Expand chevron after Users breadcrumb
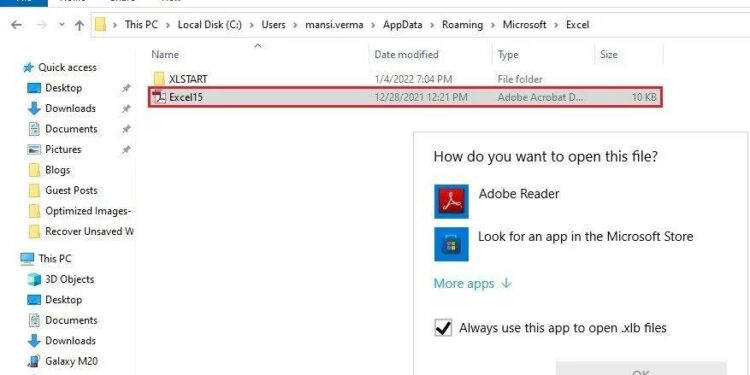This screenshot has width=750, height=375. pos(296,25)
